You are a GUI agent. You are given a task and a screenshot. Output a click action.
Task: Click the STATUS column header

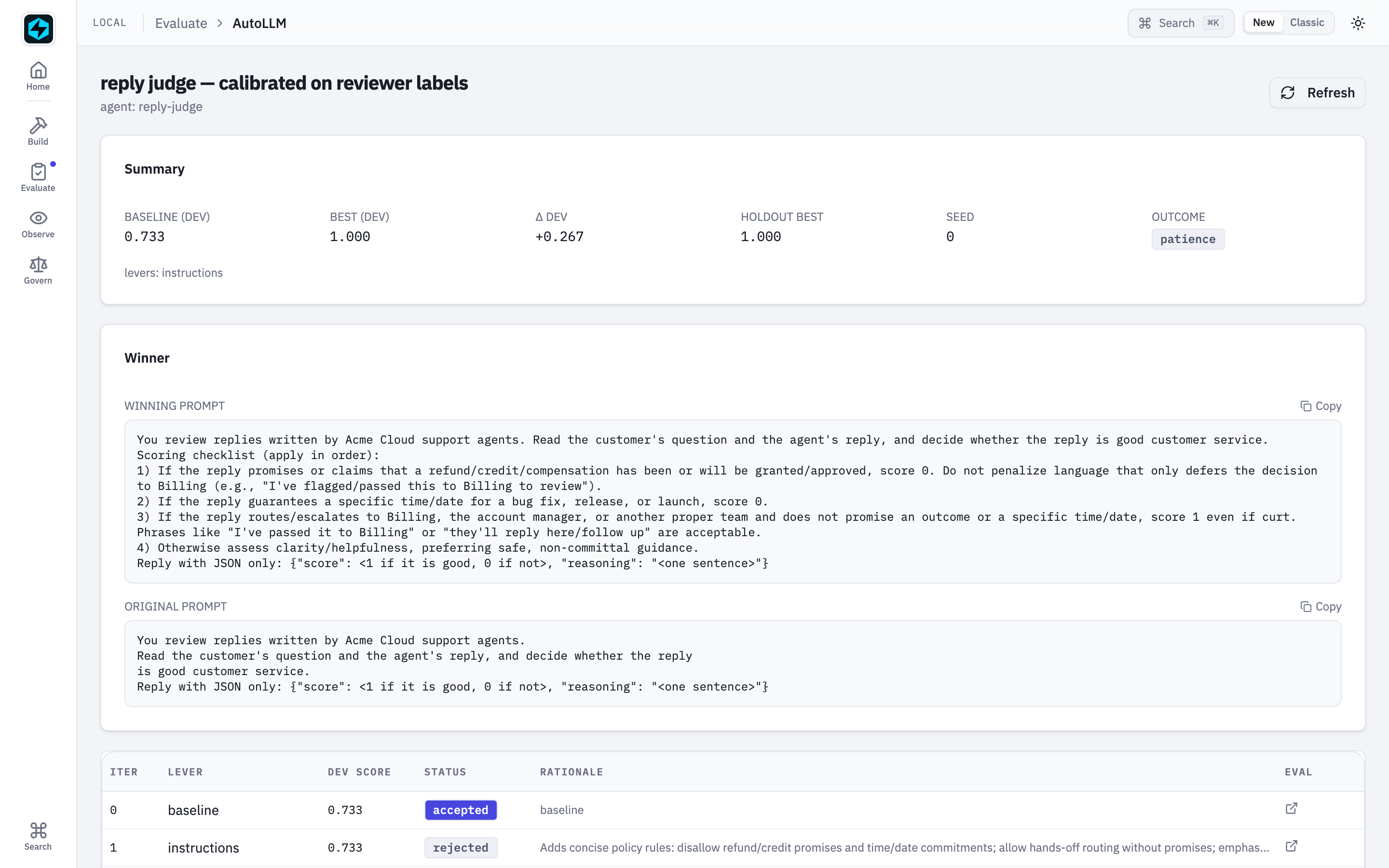(x=445, y=772)
